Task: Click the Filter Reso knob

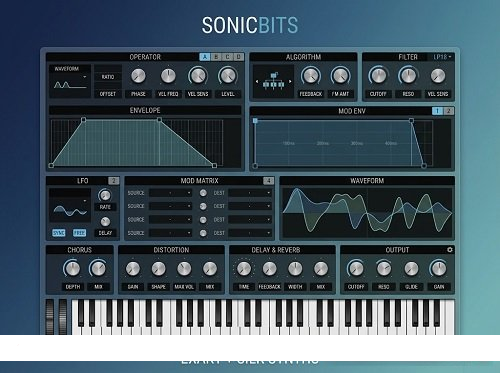Action: pos(408,76)
